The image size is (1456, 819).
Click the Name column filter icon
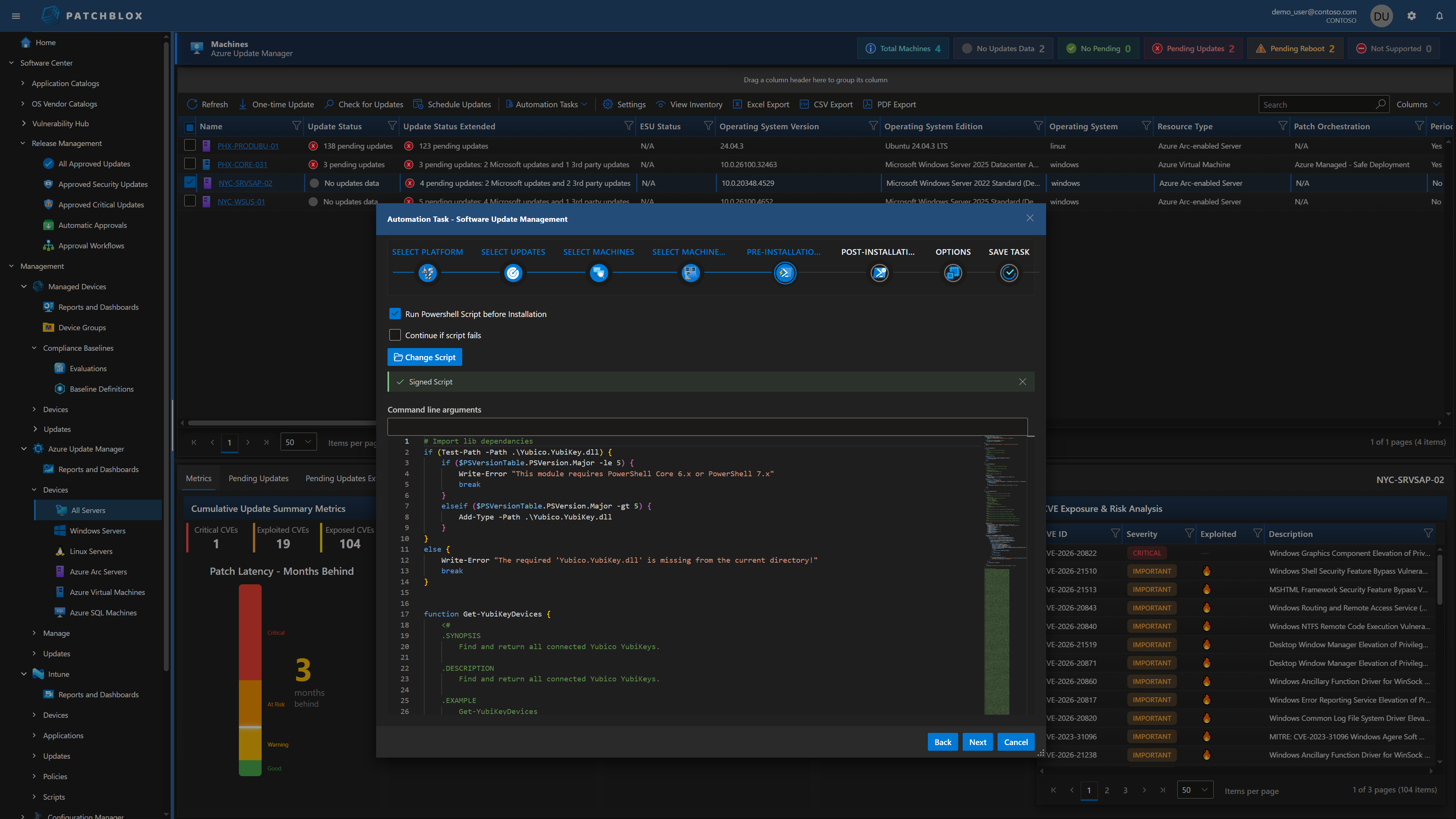[x=296, y=126]
